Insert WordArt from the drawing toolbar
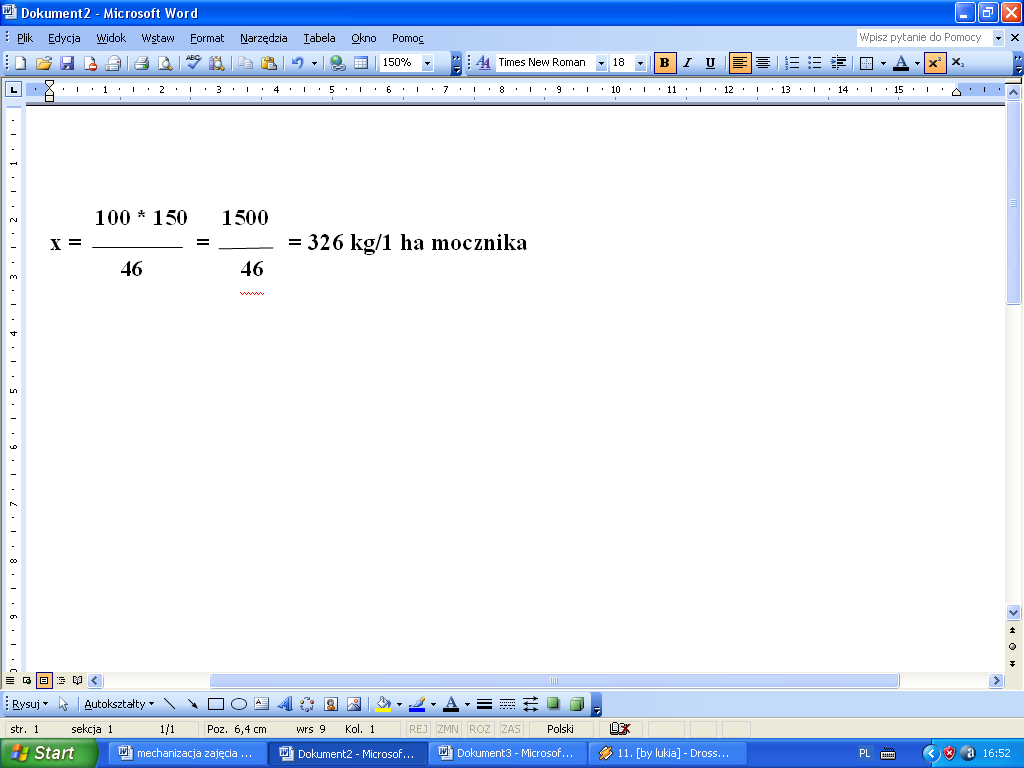 point(284,704)
